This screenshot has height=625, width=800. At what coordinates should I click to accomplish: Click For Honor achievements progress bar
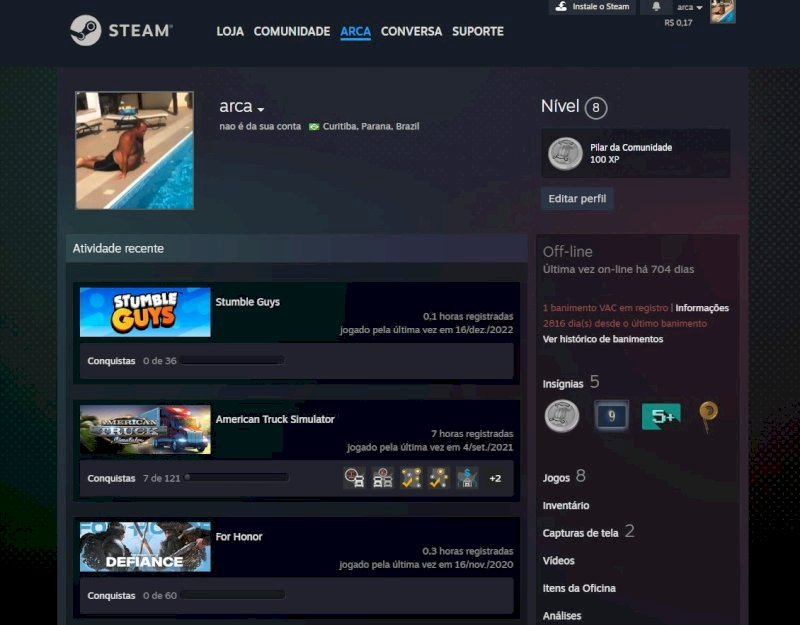point(233,595)
